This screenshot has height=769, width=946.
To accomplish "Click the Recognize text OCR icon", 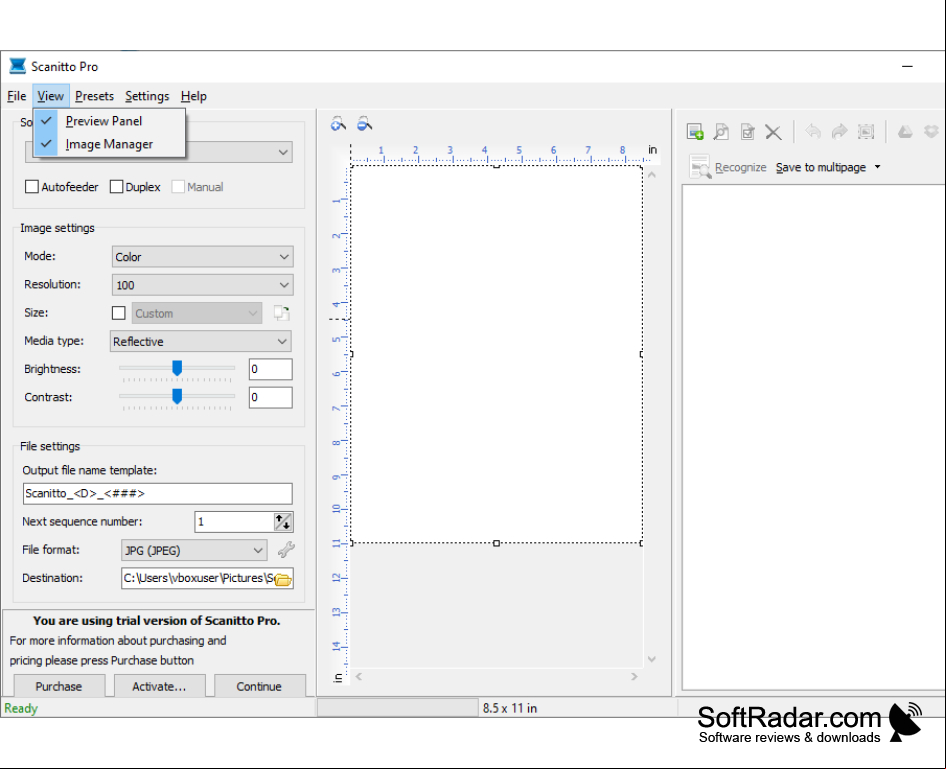I will (x=700, y=167).
